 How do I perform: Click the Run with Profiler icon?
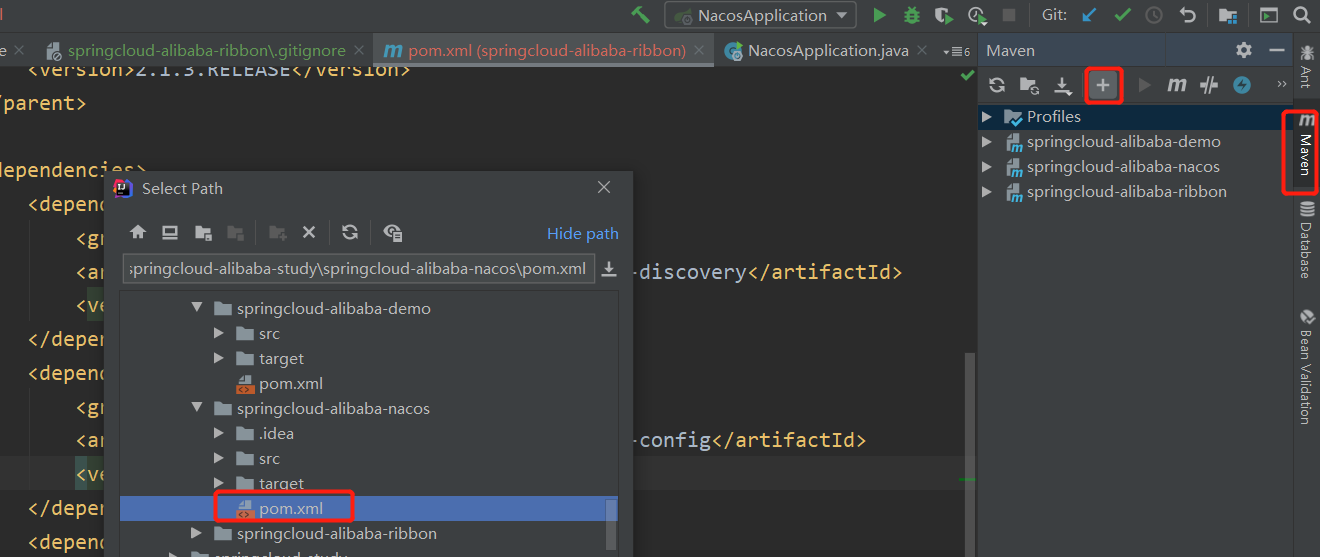coord(976,15)
